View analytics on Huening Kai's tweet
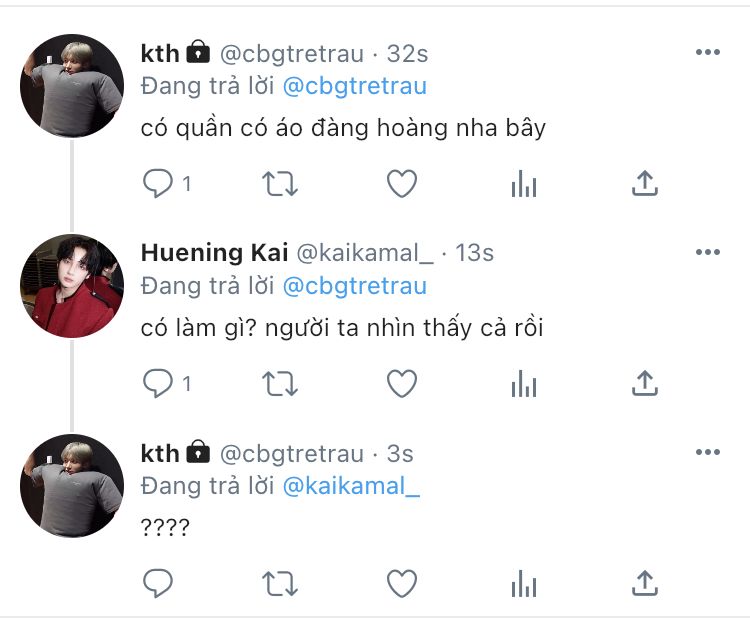The image size is (750, 618). point(524,383)
